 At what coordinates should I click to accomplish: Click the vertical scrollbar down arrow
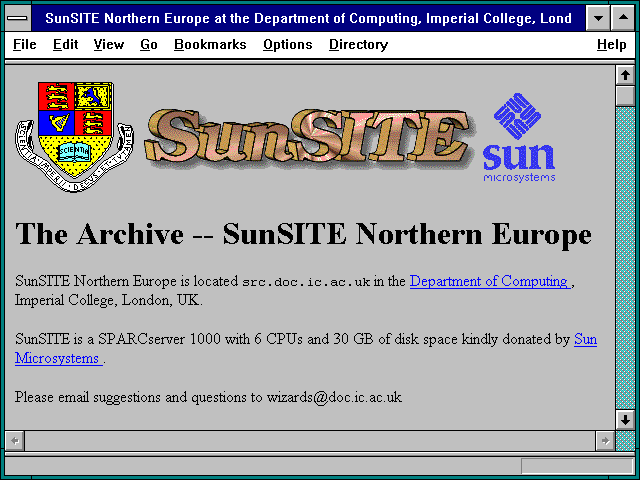coord(625,420)
